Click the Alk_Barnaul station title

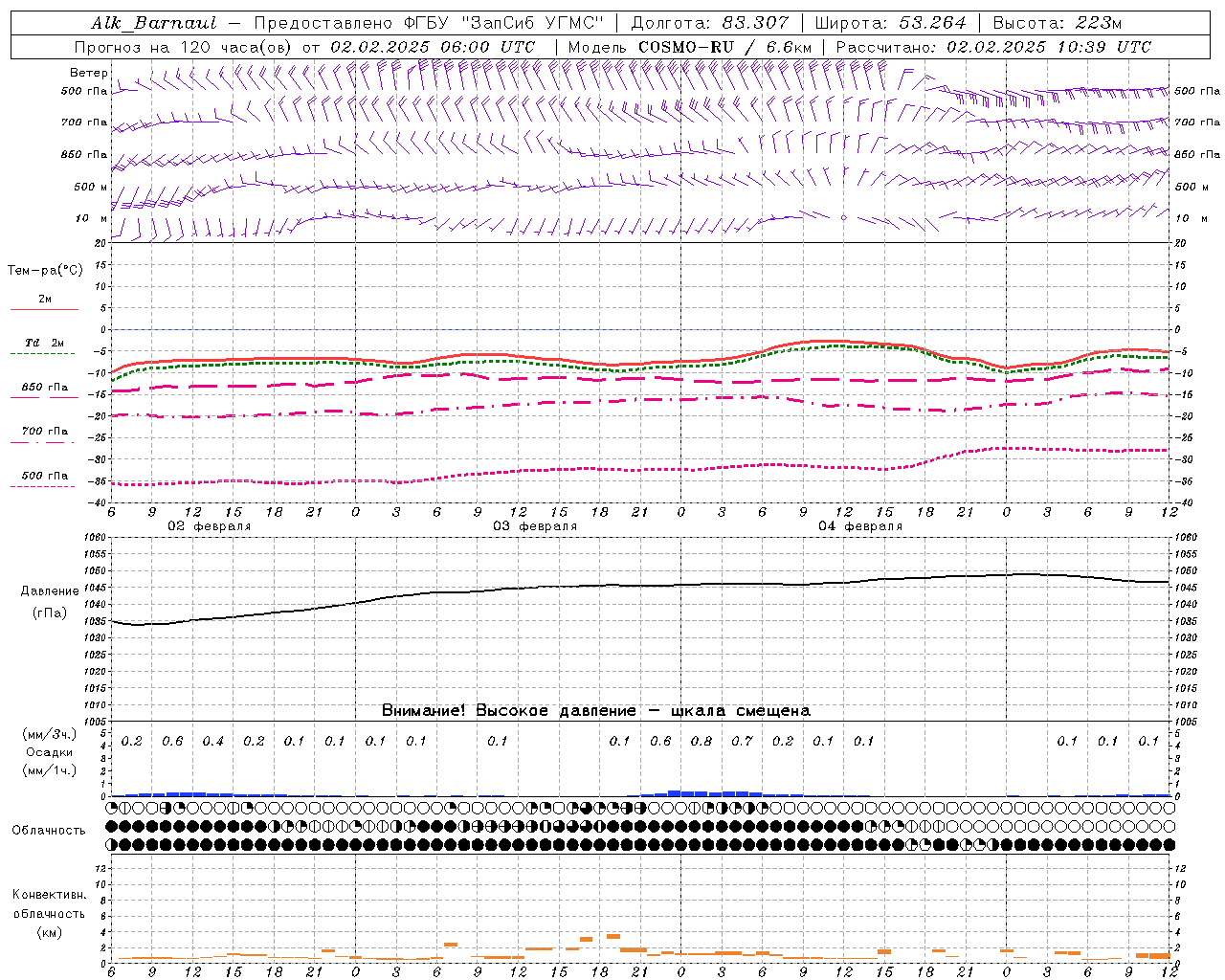coord(154,23)
